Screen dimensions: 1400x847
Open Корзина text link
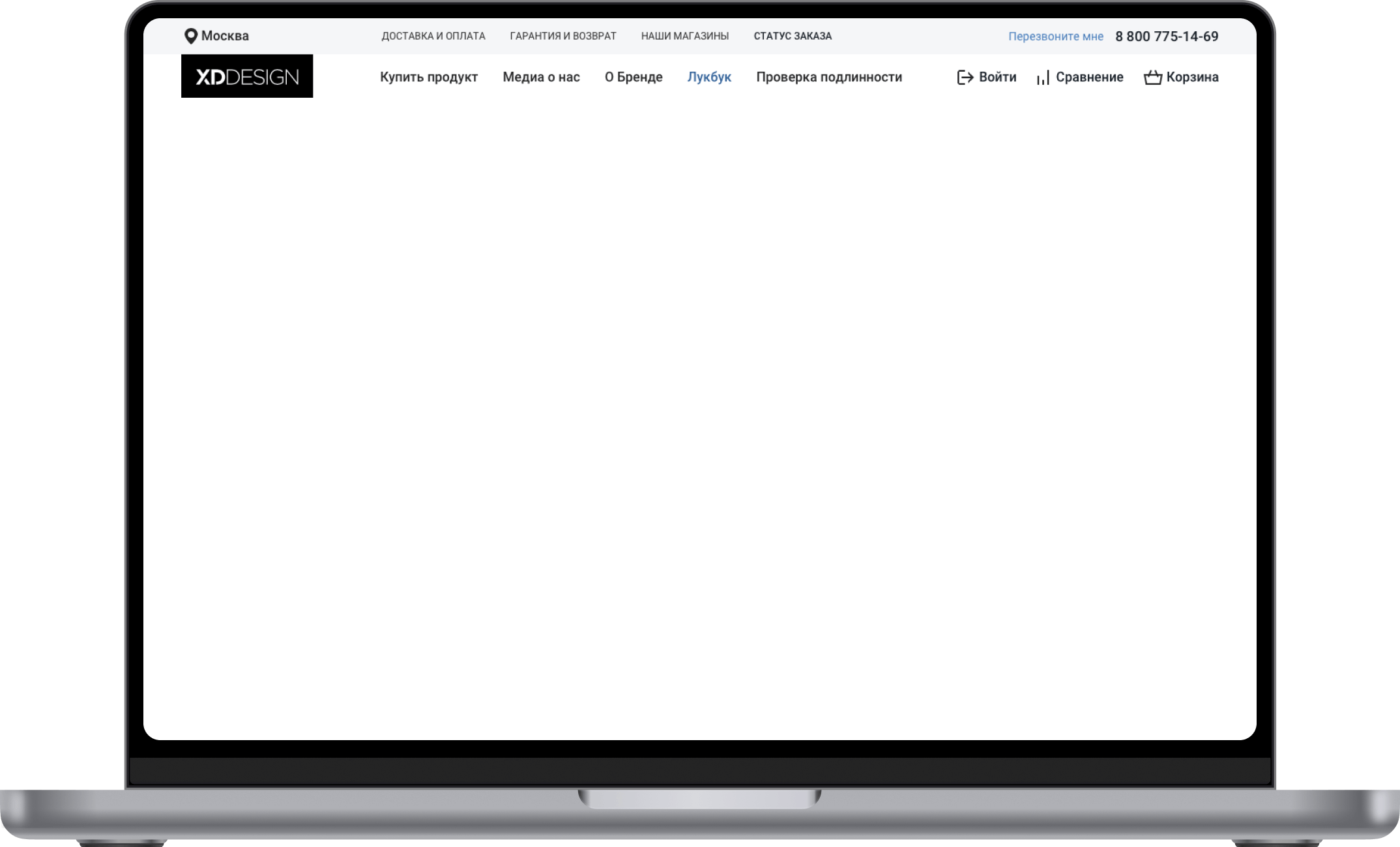(1192, 77)
